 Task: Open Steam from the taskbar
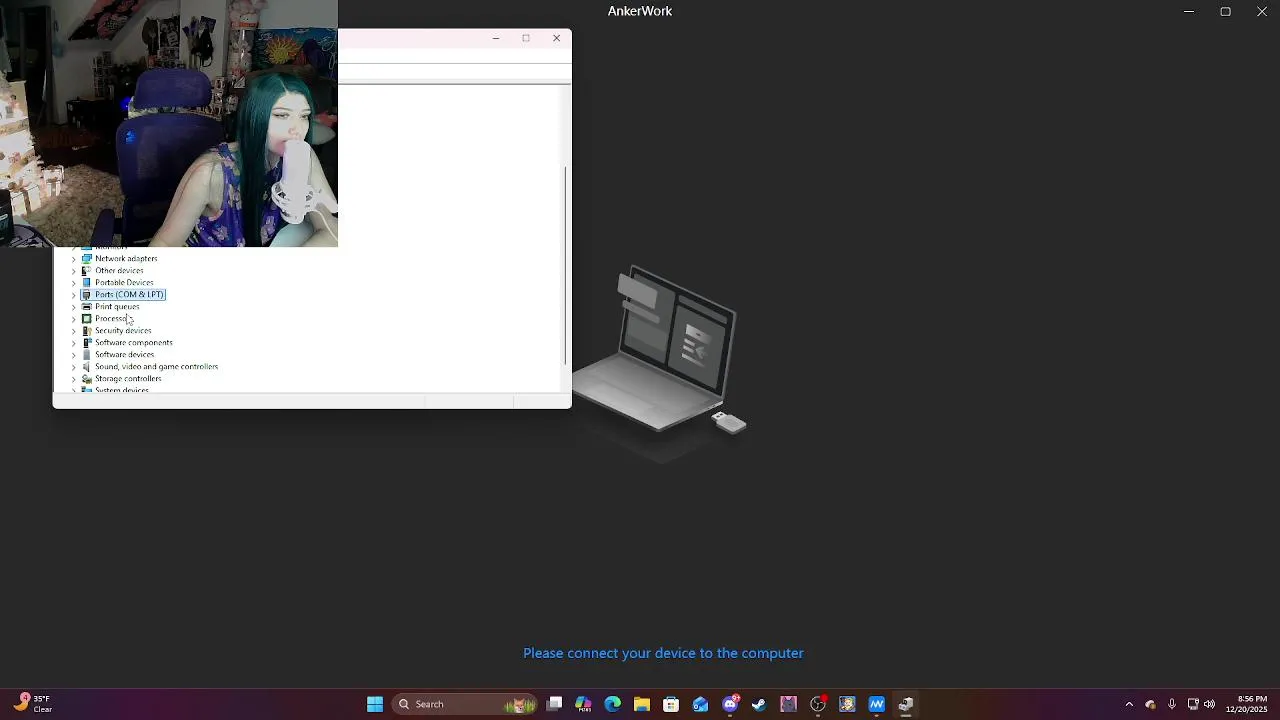coord(759,704)
